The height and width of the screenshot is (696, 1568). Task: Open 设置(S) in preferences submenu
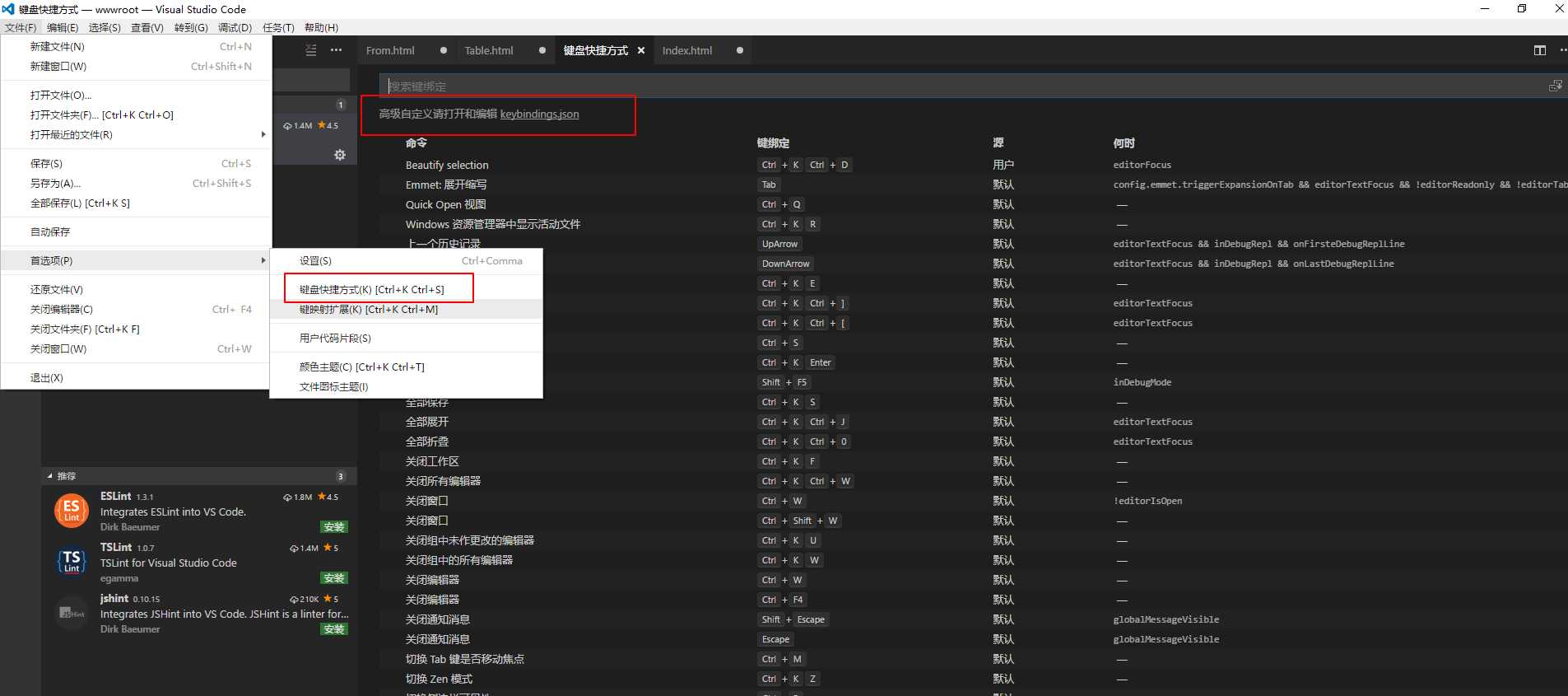coord(406,260)
